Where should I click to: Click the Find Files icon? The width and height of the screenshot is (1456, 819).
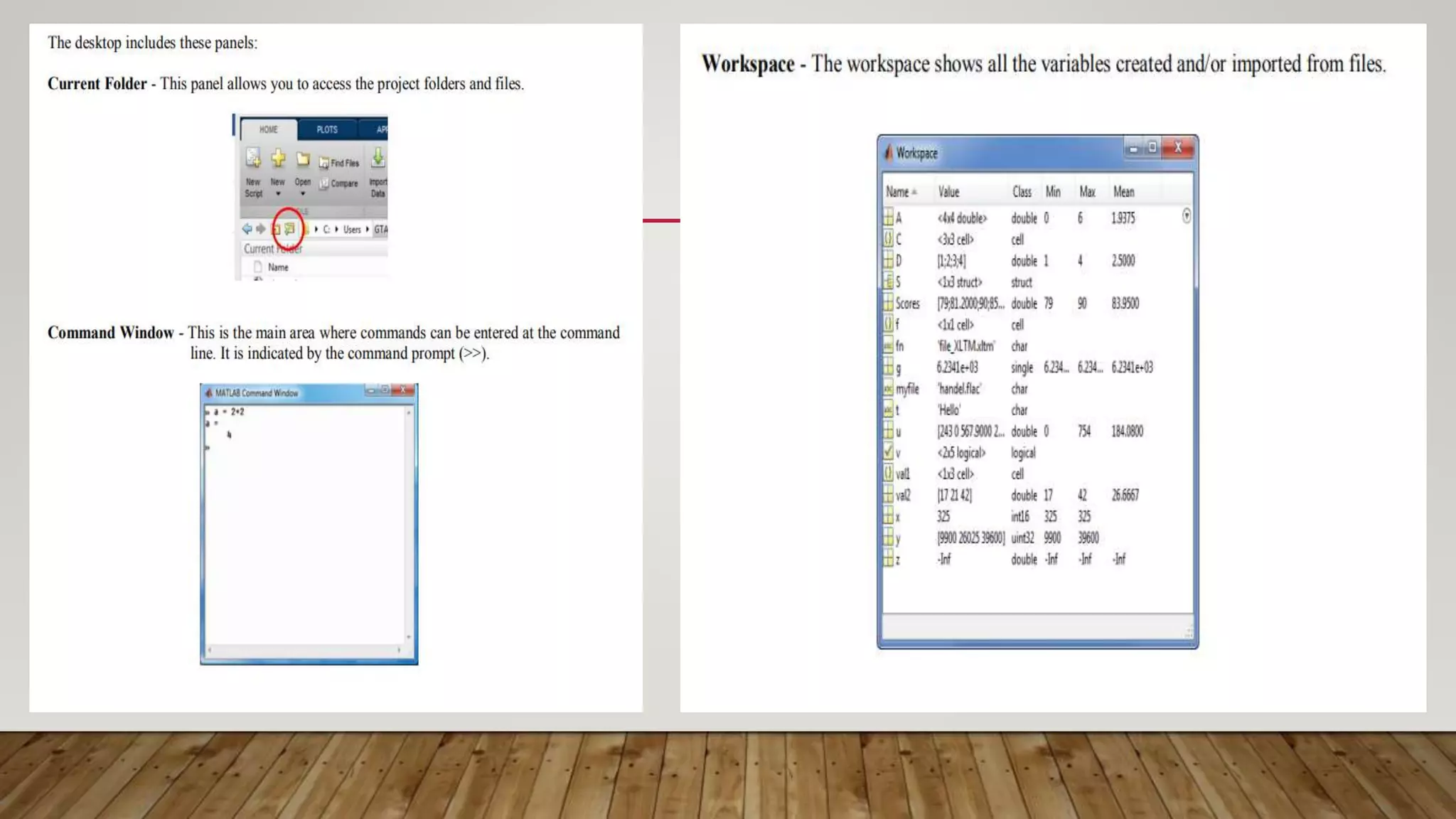[324, 163]
